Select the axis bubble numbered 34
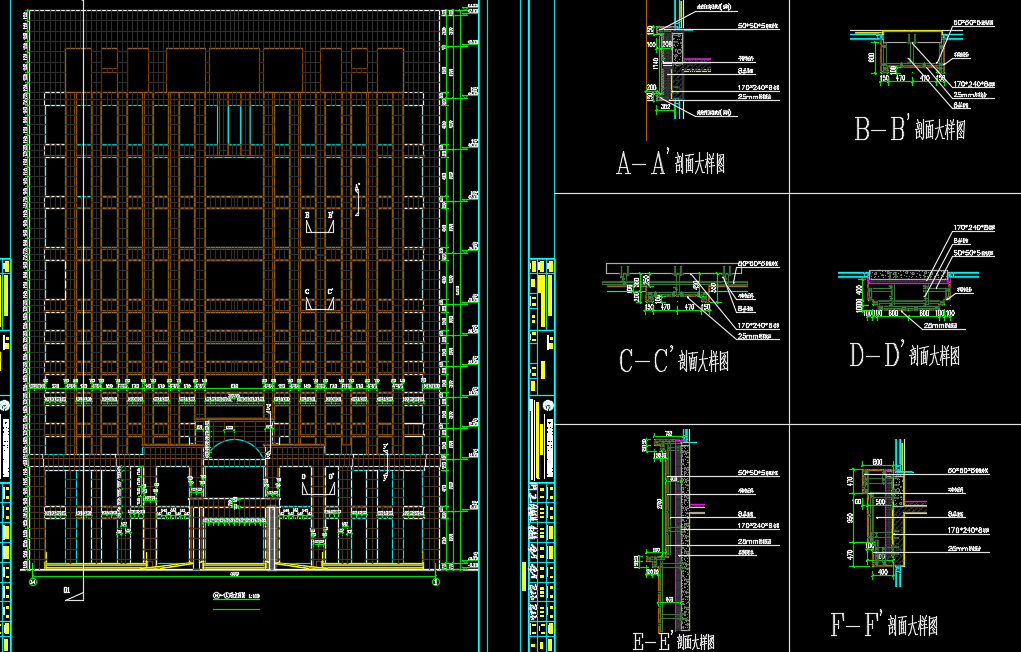The width and height of the screenshot is (1021, 652). click(33, 580)
